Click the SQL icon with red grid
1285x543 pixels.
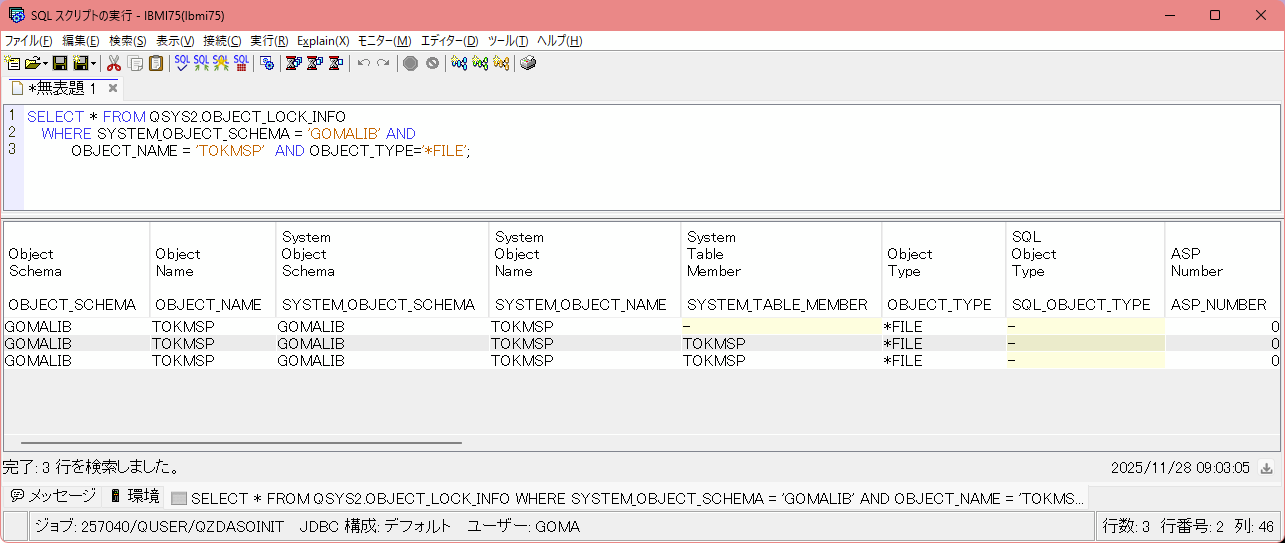click(x=241, y=63)
